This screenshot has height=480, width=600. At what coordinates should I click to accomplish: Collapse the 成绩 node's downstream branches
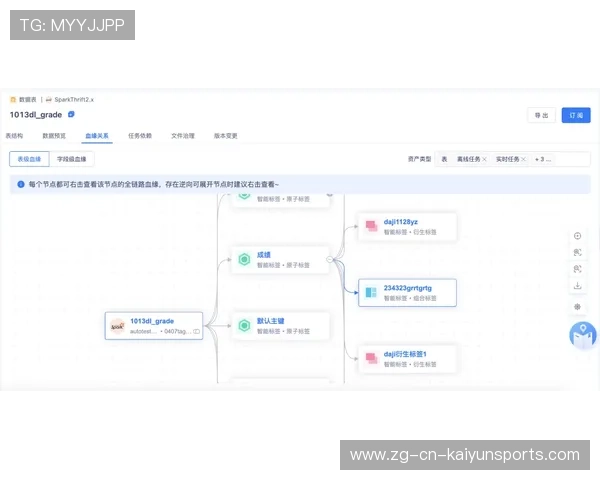pyautogui.click(x=330, y=260)
